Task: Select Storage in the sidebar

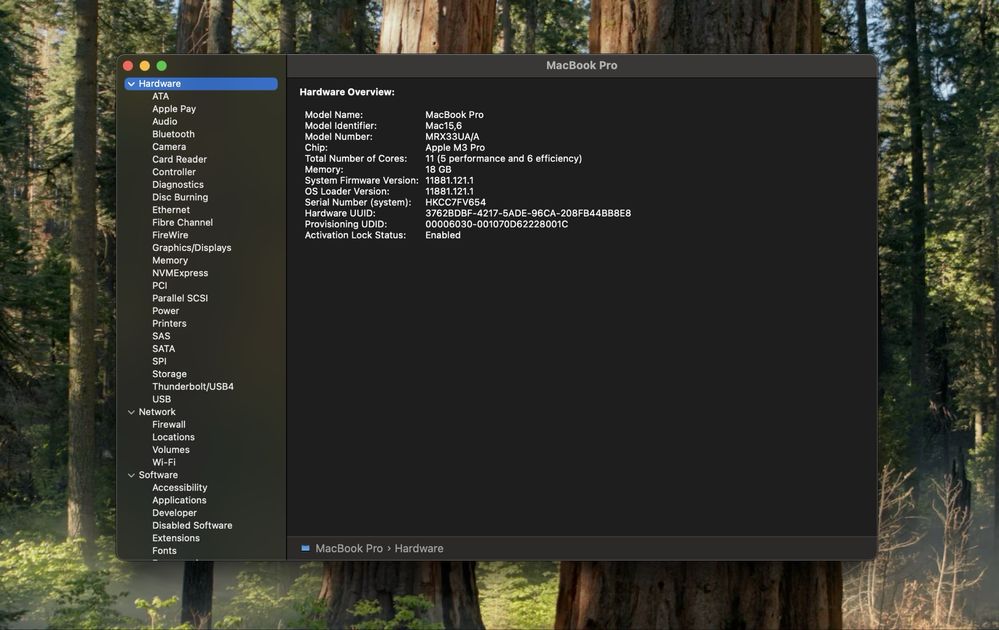Action: 169,374
